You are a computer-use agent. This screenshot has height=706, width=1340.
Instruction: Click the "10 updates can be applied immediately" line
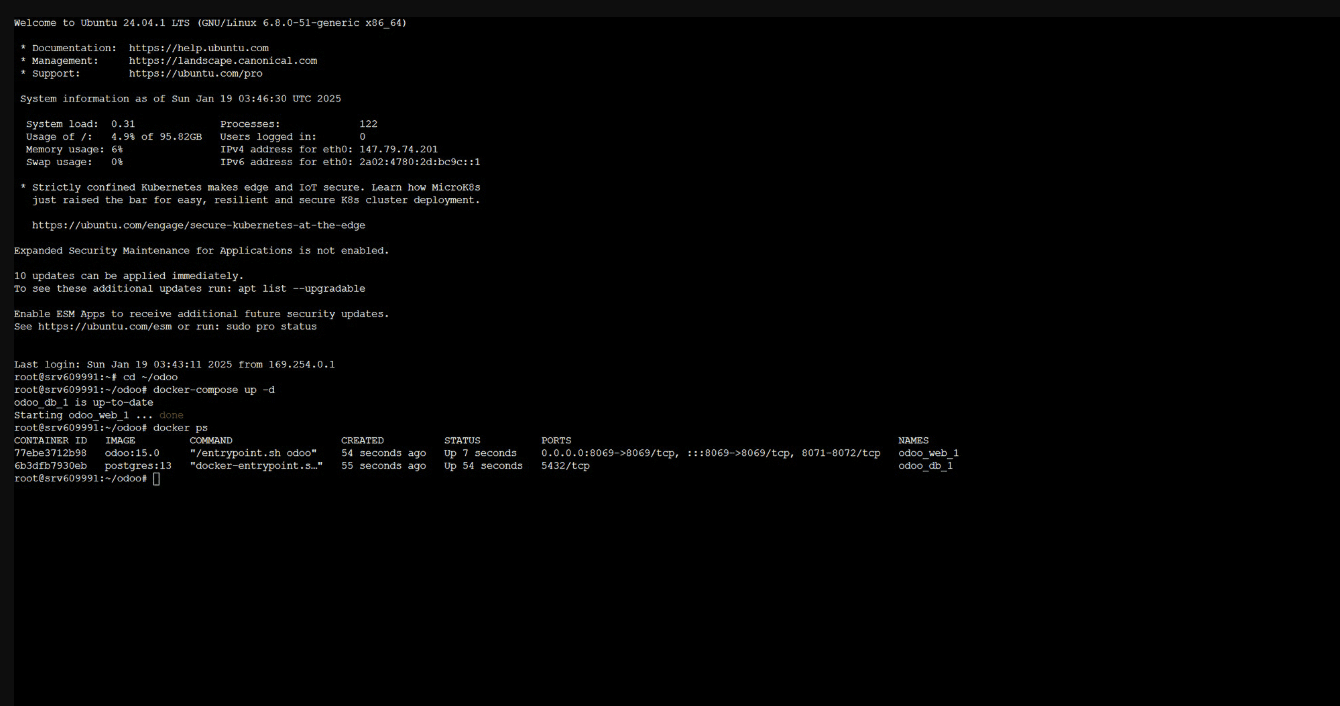pyautogui.click(x=129, y=276)
